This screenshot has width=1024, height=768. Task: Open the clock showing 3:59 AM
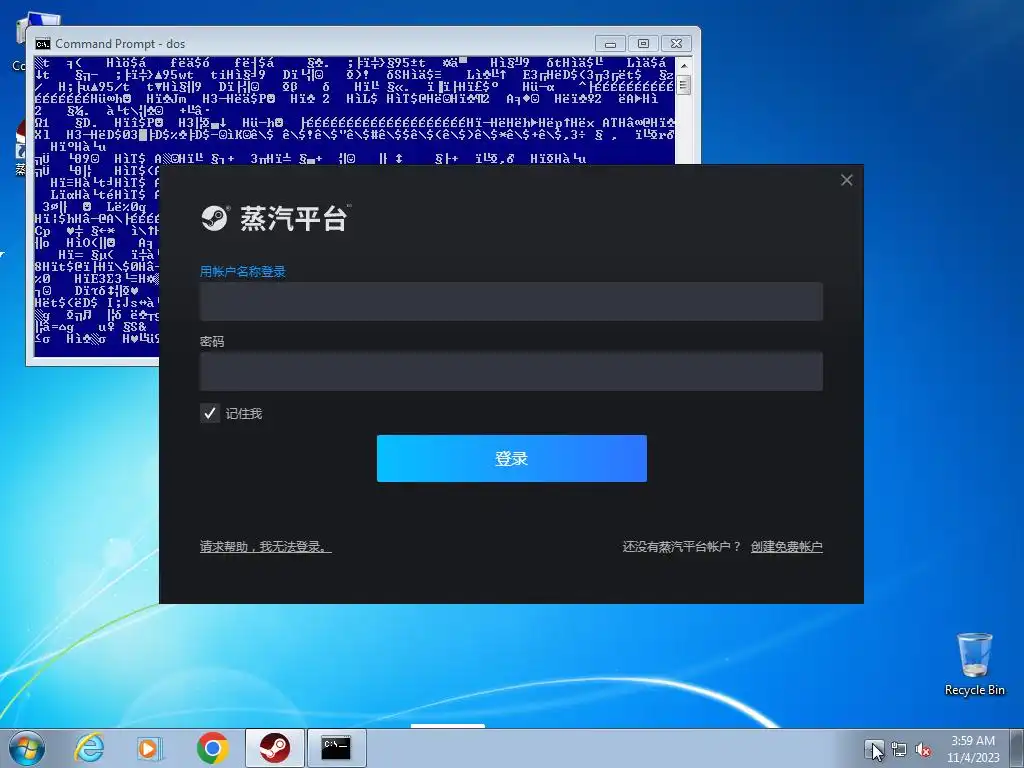973,749
